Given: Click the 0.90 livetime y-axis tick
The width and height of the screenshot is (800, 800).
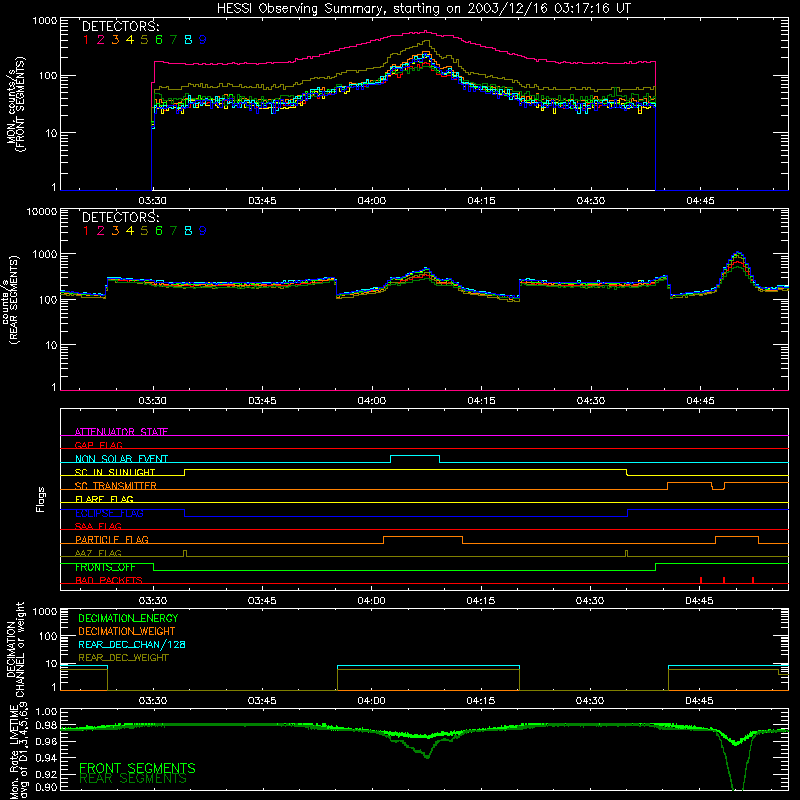Looking at the screenshot, I should [x=46, y=787].
